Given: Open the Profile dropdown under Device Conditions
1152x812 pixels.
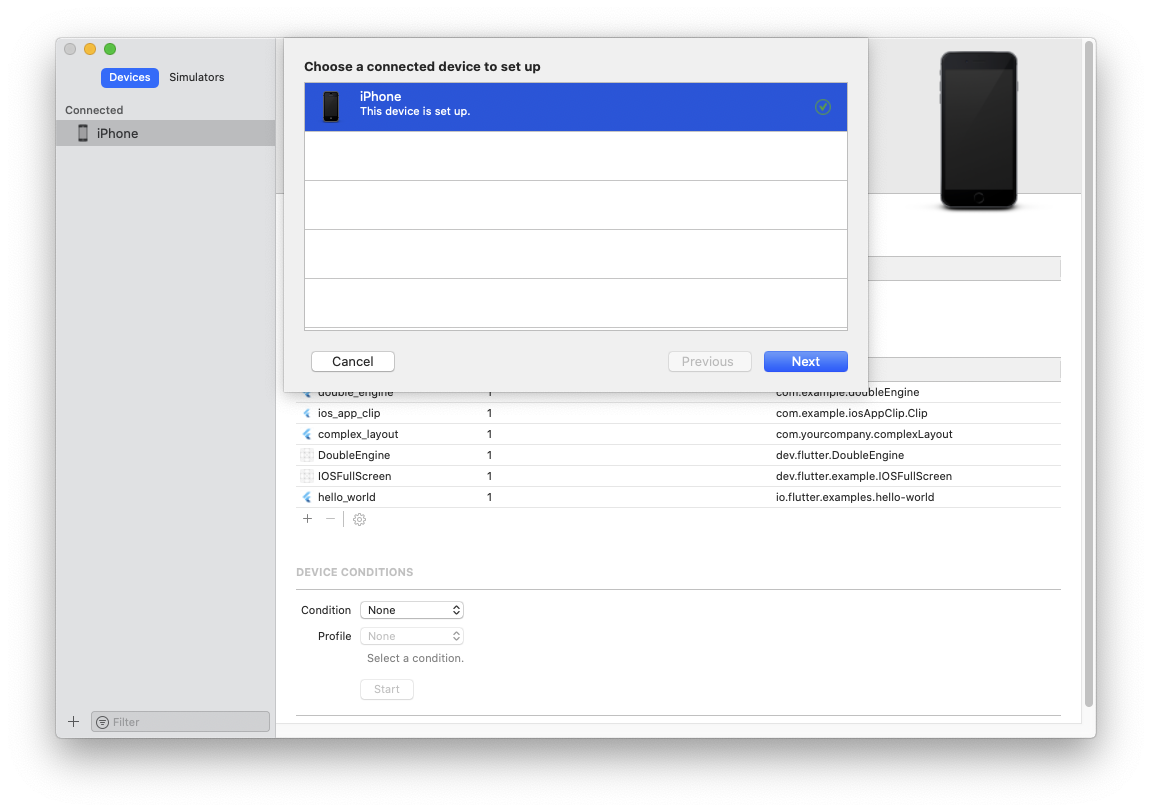Looking at the screenshot, I should point(411,636).
